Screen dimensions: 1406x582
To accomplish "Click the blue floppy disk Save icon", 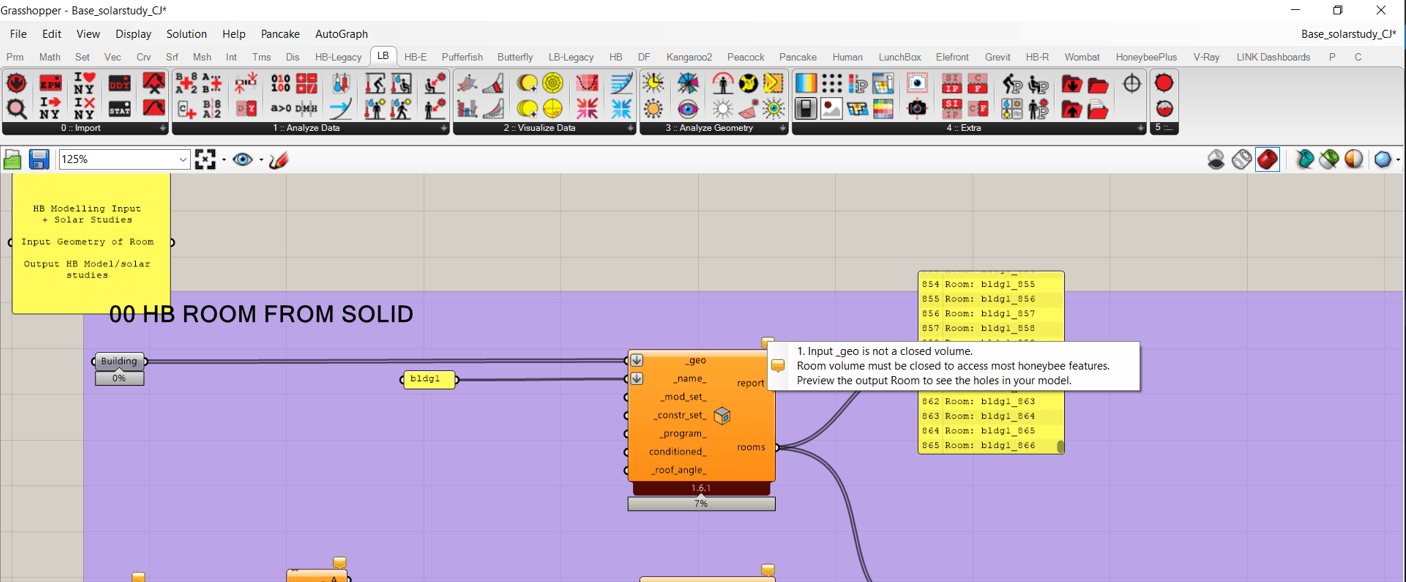I will (39, 159).
